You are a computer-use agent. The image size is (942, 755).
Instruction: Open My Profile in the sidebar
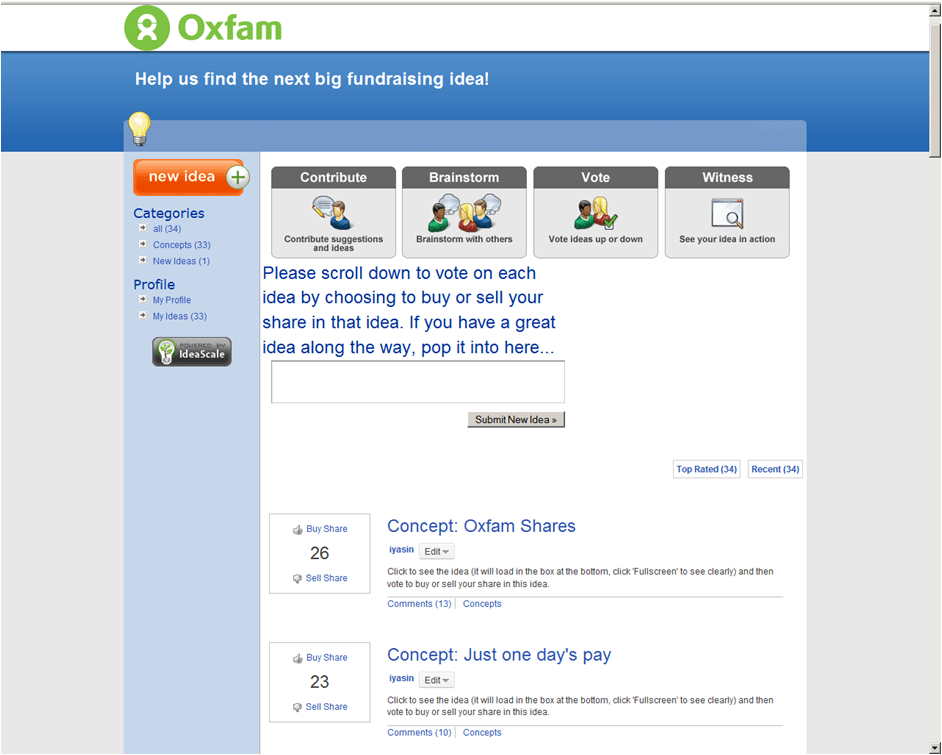pos(171,299)
